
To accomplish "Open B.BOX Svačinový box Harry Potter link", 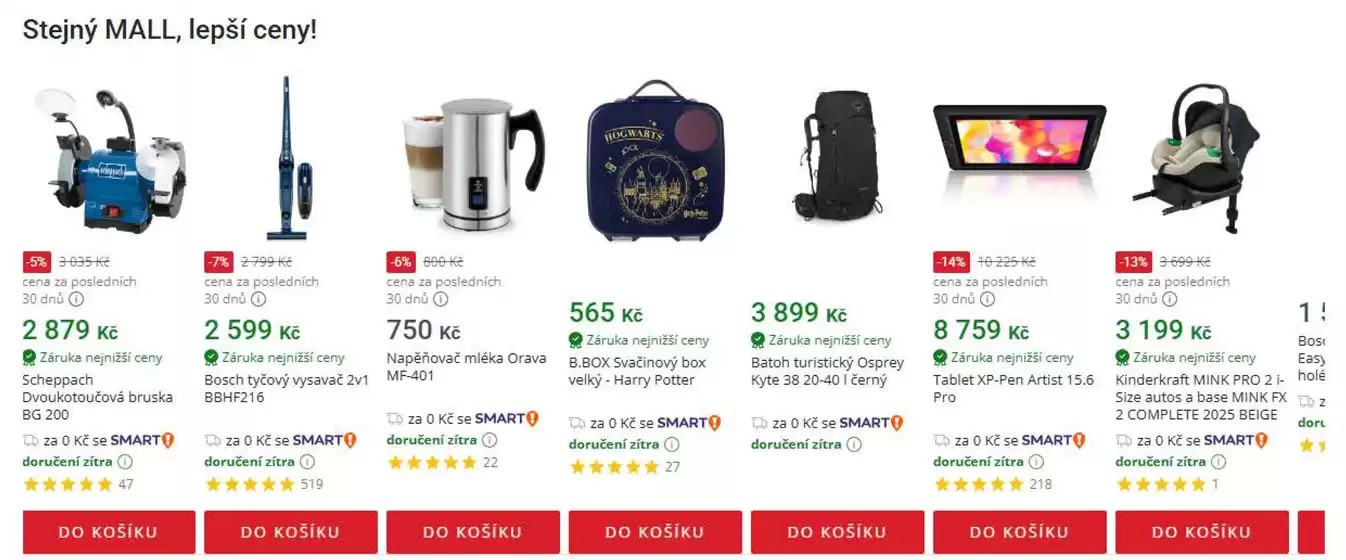I will coord(638,371).
